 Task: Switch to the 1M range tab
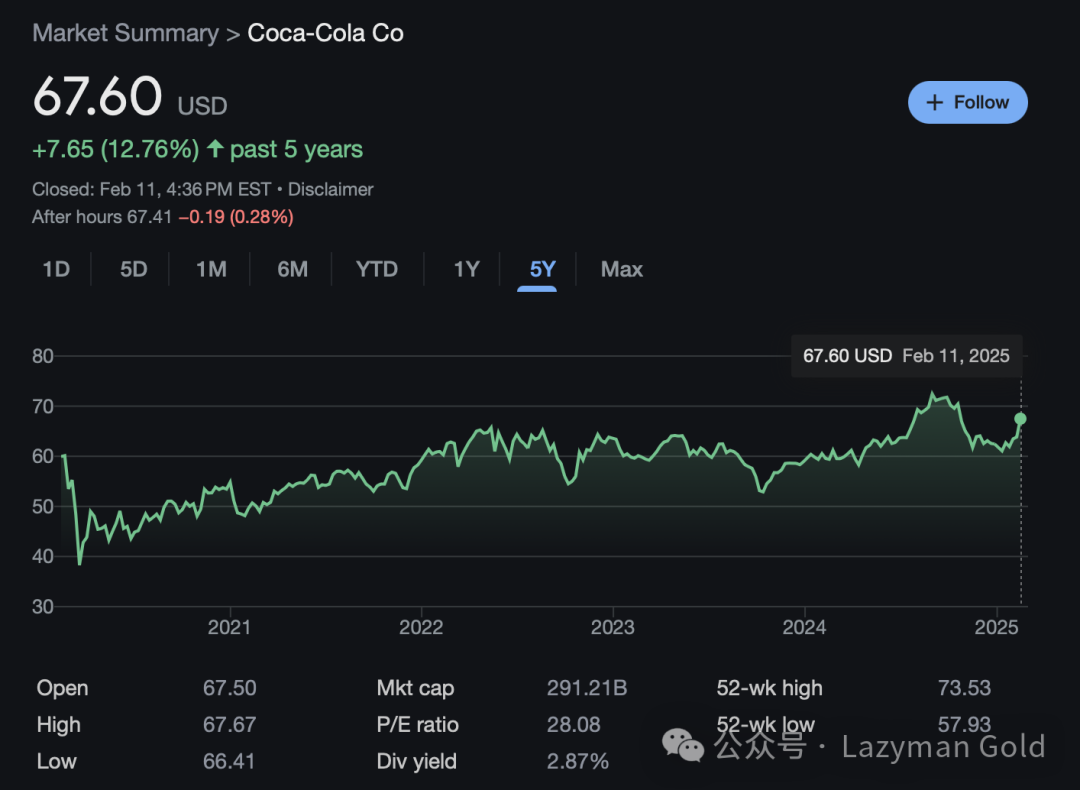click(x=211, y=269)
